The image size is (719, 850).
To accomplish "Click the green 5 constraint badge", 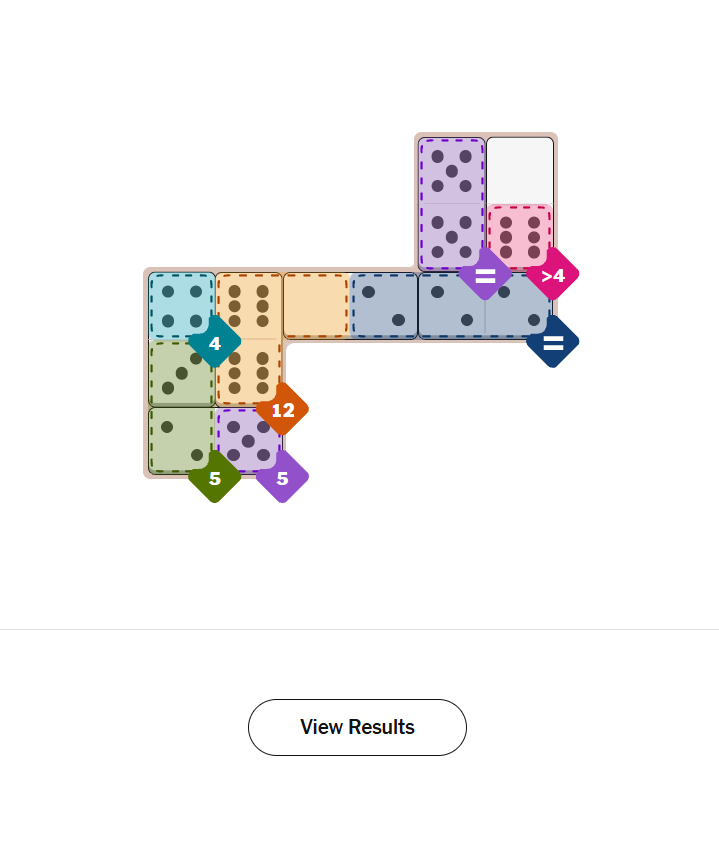I will [x=215, y=478].
